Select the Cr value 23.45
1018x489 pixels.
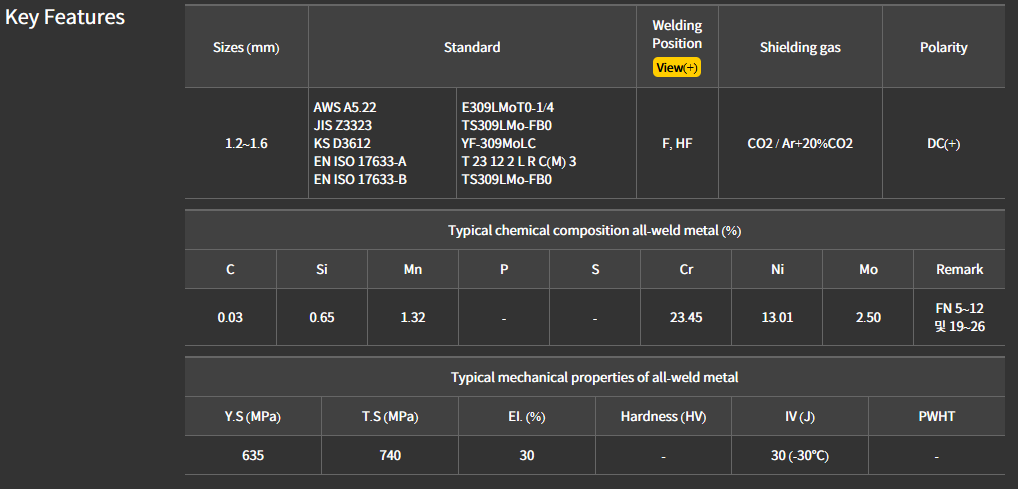[686, 317]
